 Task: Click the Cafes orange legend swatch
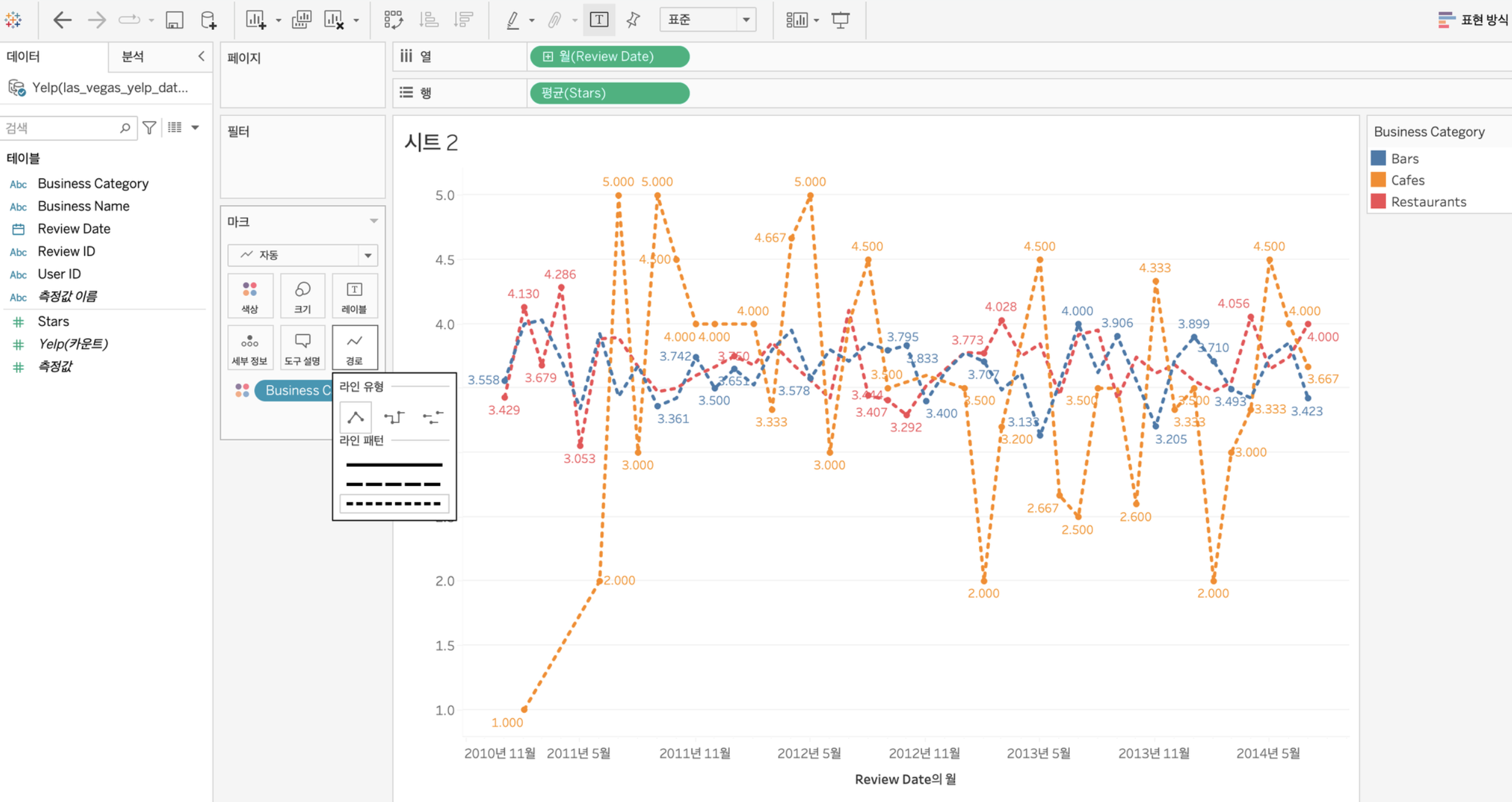coord(1378,180)
